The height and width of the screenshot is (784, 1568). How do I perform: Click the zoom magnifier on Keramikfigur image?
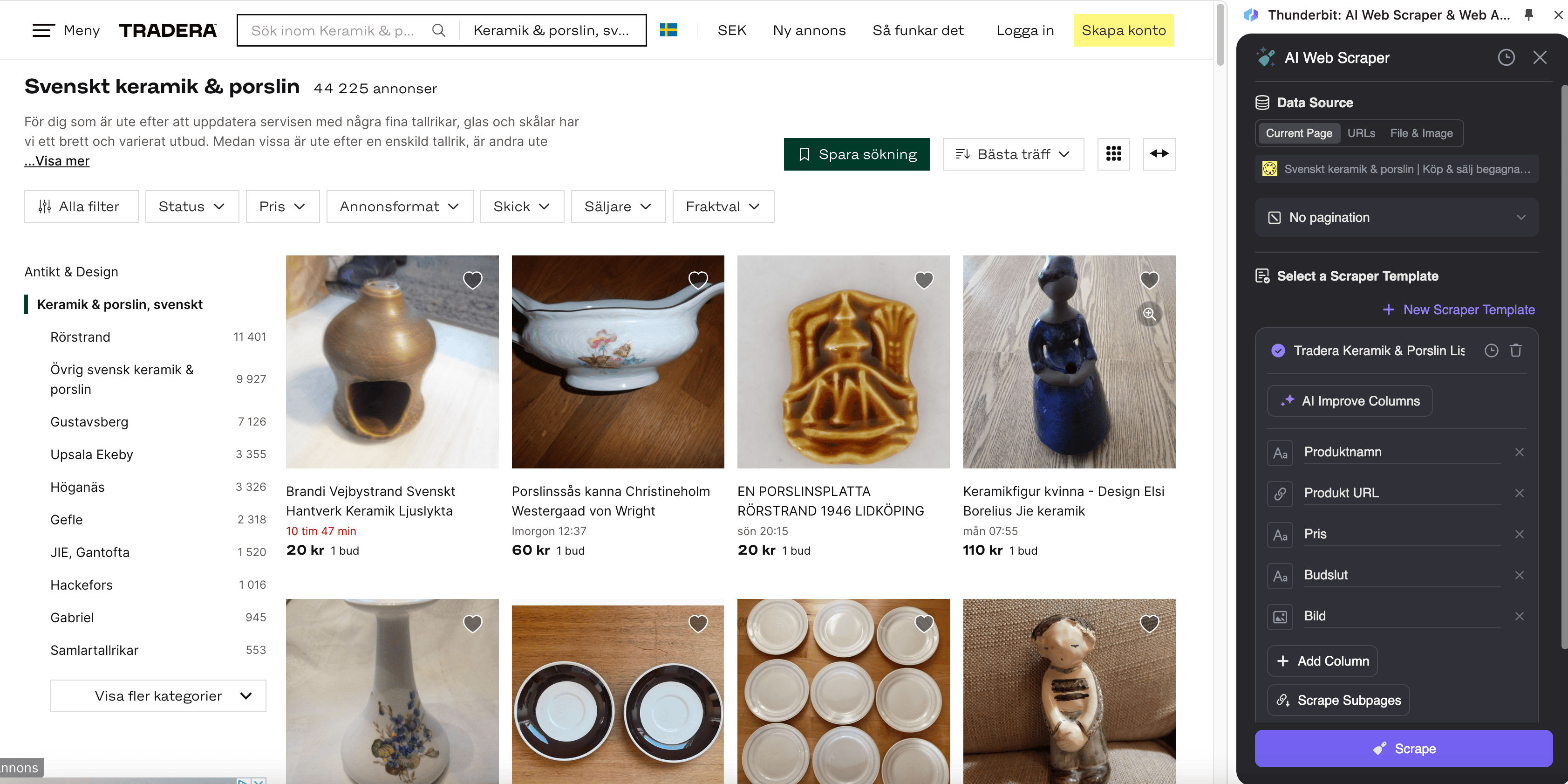coord(1149,314)
